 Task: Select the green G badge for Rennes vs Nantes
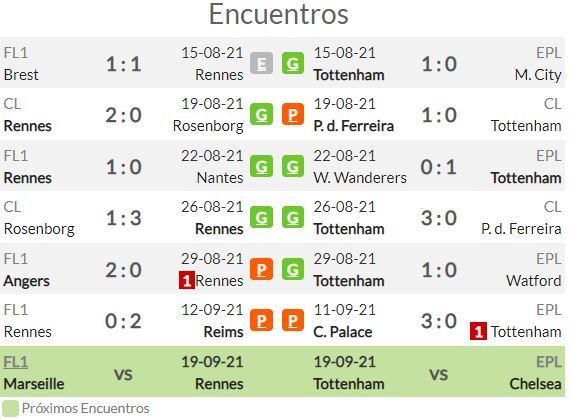pos(261,166)
